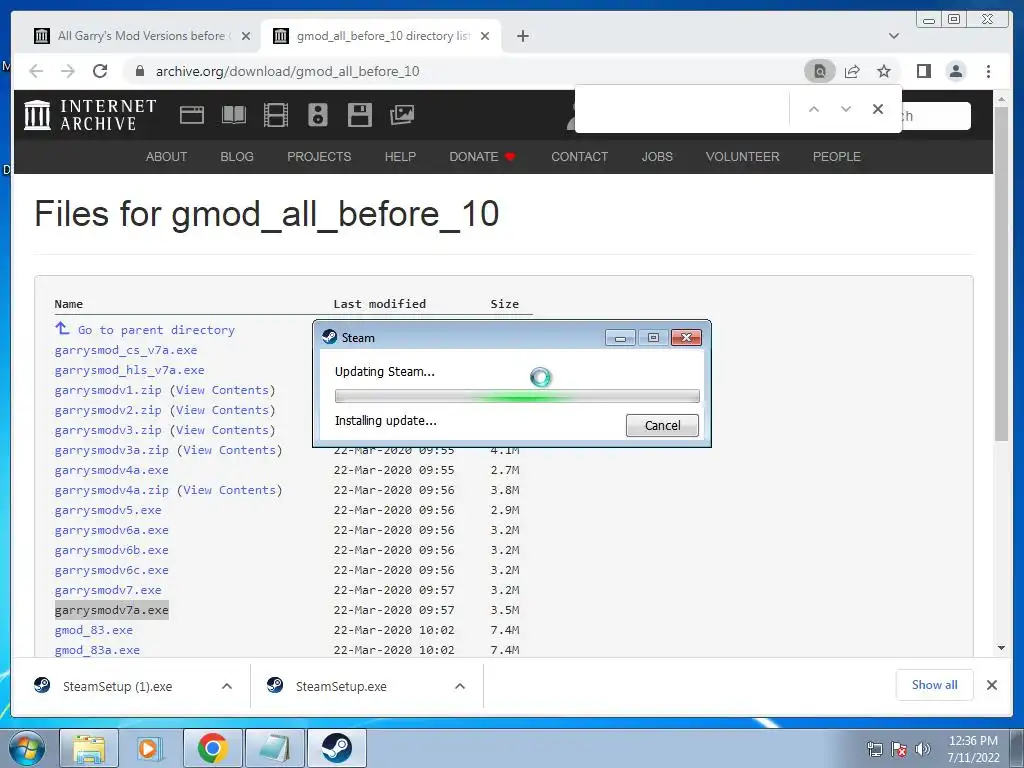Screen dimensions: 1024x768
Task: Download gmod_83.exe
Action: [94, 630]
